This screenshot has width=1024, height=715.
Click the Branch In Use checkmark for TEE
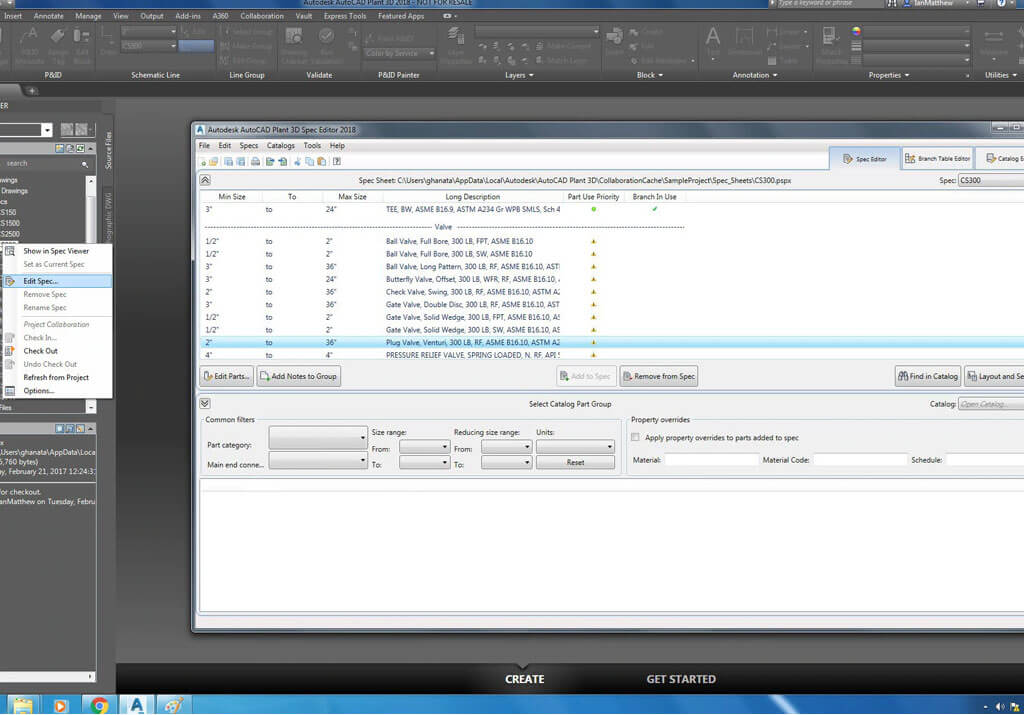tap(654, 210)
